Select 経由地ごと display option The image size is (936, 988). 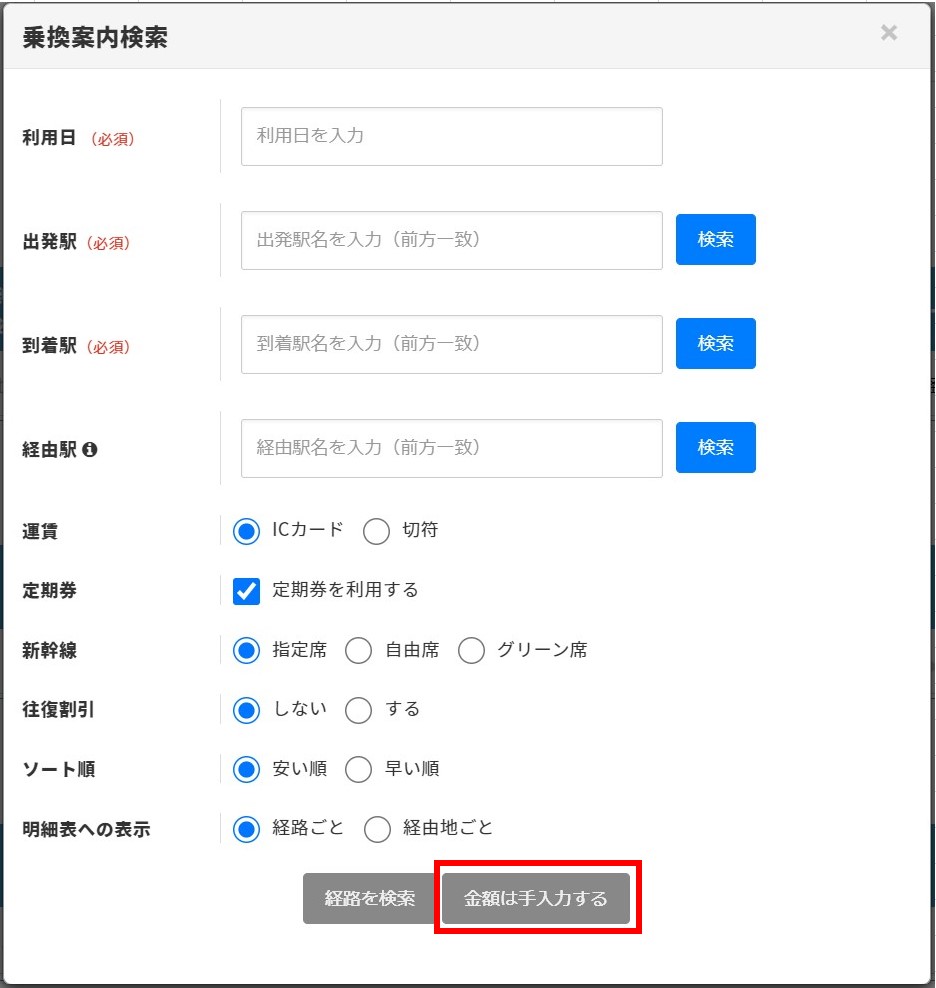[377, 829]
